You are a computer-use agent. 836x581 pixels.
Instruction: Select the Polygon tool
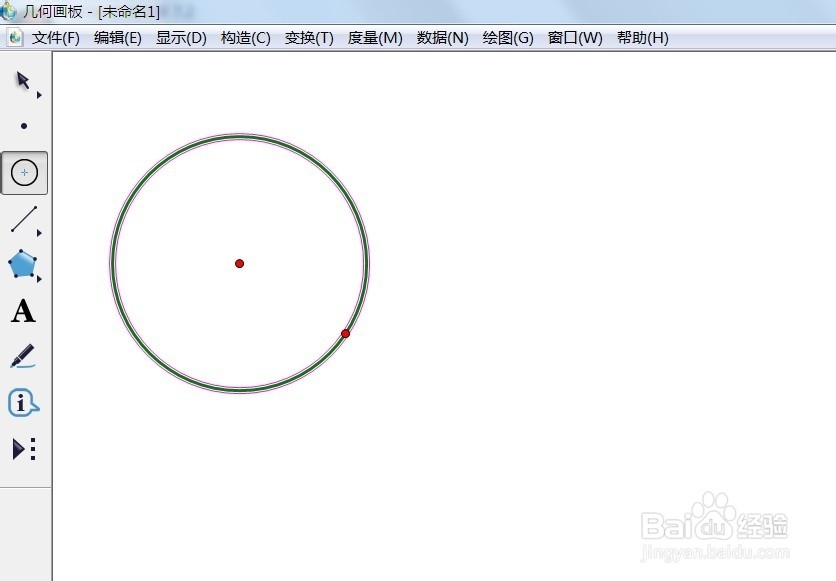(x=22, y=264)
